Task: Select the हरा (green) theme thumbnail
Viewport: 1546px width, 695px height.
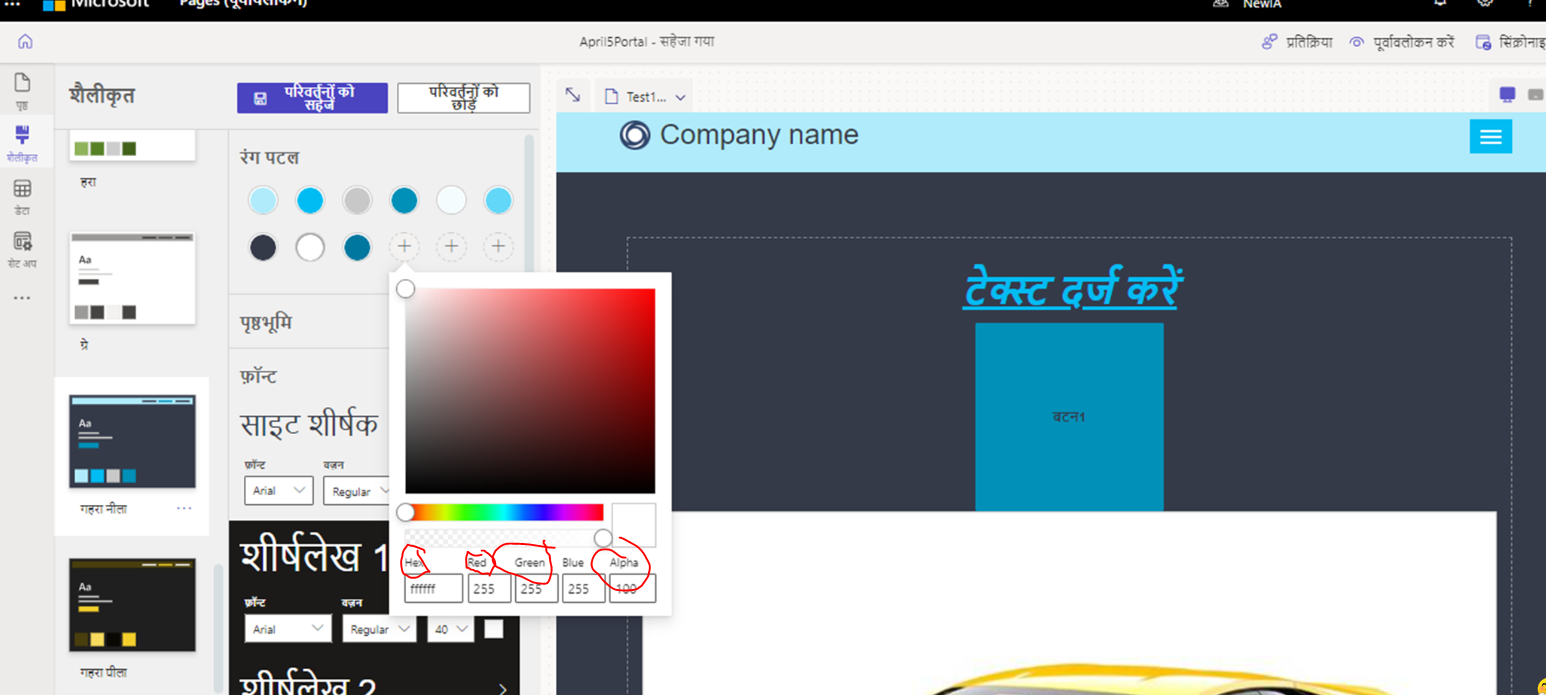Action: click(x=132, y=146)
